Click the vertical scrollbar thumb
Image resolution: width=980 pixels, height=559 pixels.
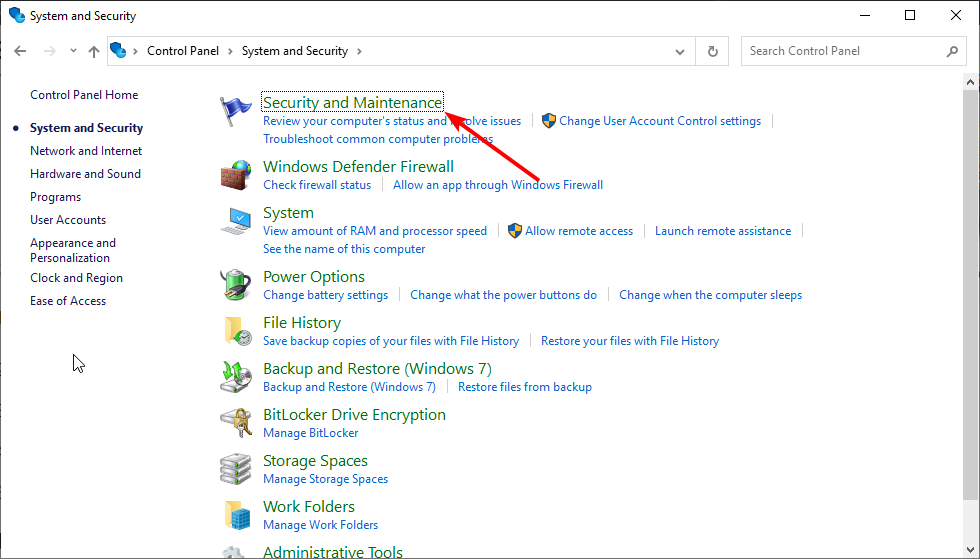tap(971, 295)
